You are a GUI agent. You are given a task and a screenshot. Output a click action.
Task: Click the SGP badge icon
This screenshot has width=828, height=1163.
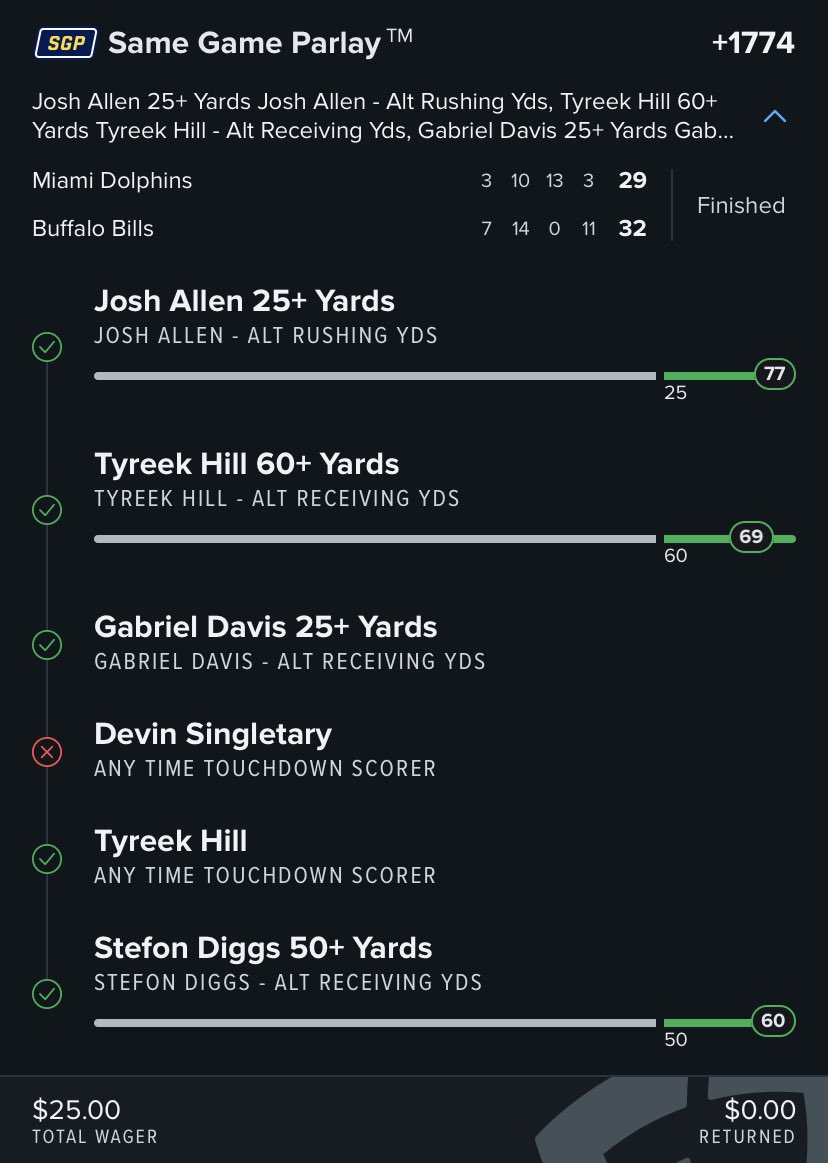click(x=65, y=43)
